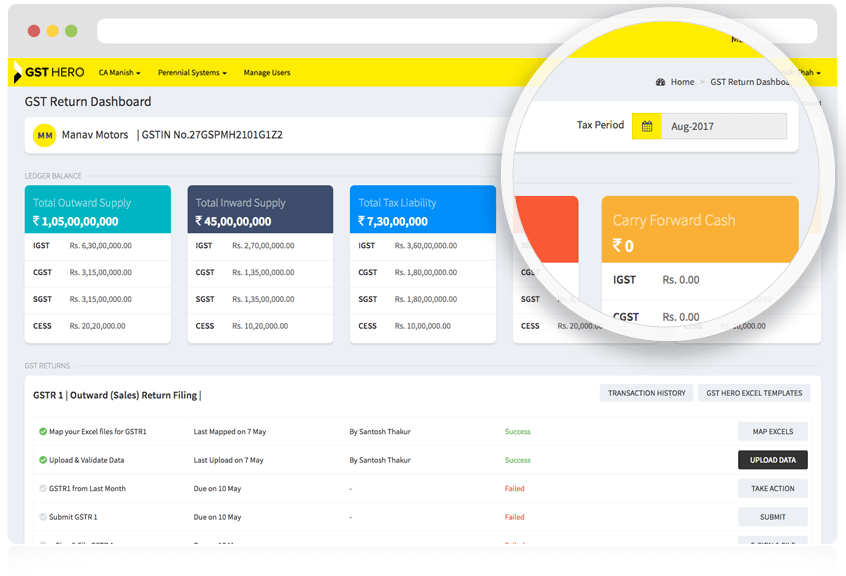Click the ₹ 7,30,00,000 tax liability total
846x576 pixels.
(393, 221)
